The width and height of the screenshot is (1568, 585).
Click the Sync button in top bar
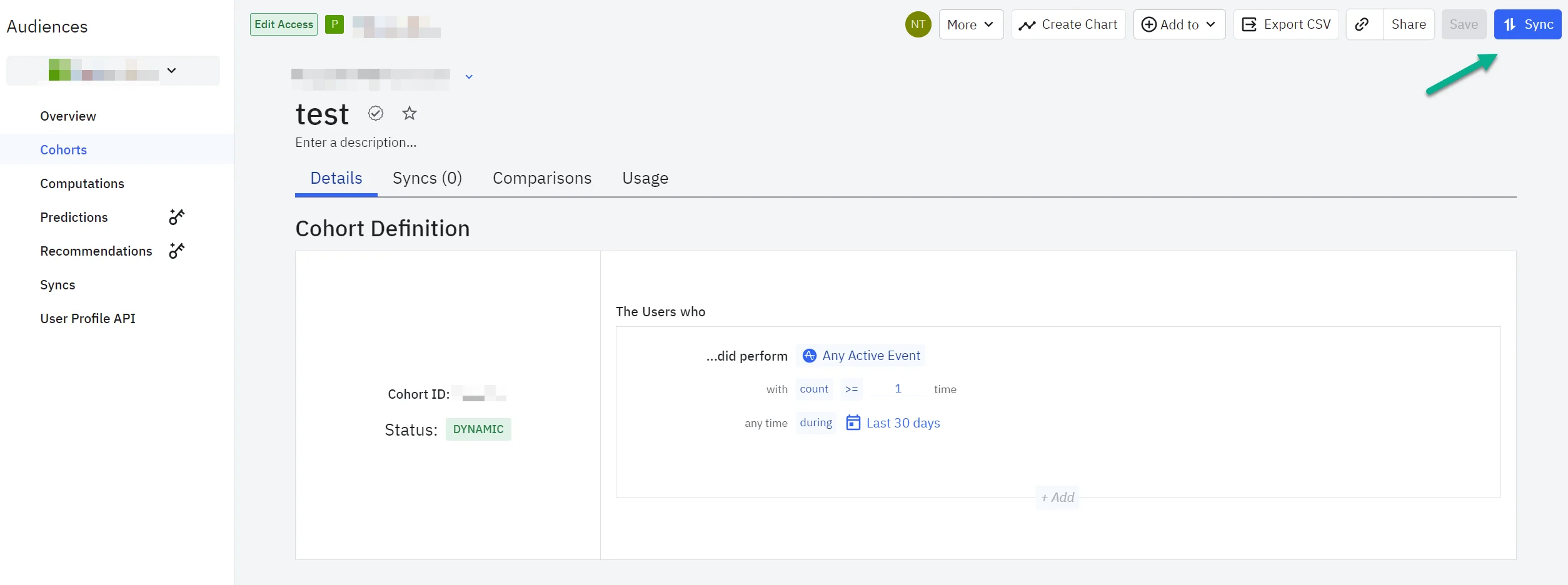[x=1527, y=24]
